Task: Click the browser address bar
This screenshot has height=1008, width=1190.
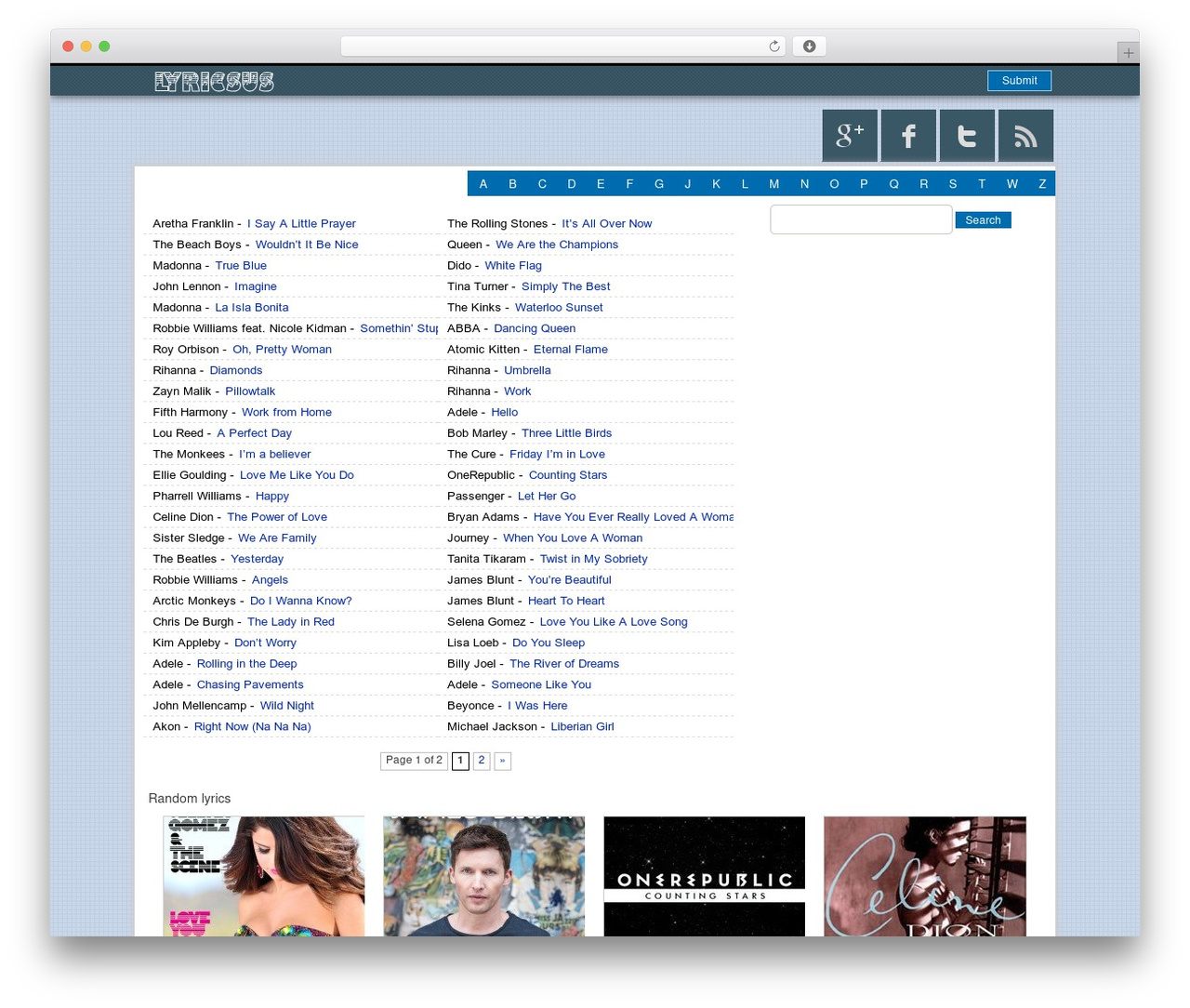Action: (562, 46)
